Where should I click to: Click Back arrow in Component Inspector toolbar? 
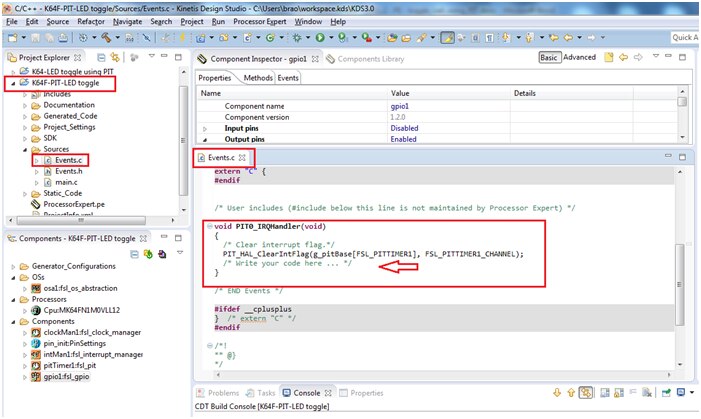623,57
